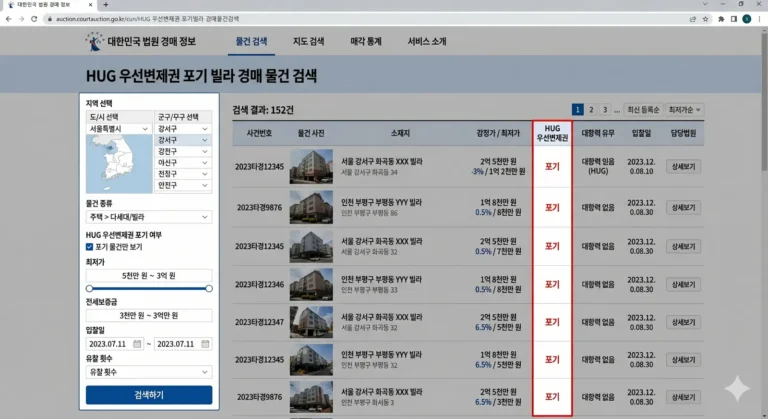The height and width of the screenshot is (419, 768).
Task: Click case number 2023타경12347
Action: [259, 322]
